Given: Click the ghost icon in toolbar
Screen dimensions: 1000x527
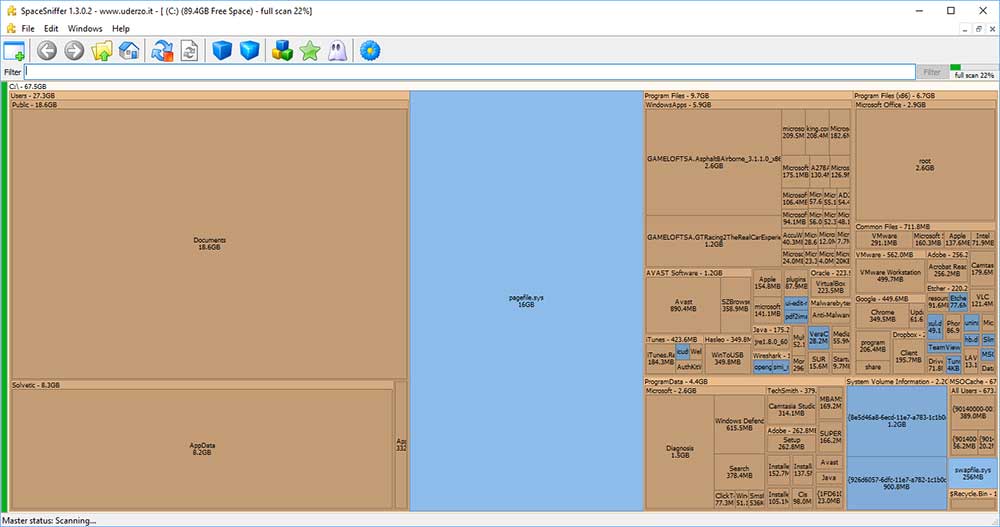Looking at the screenshot, I should (337, 50).
